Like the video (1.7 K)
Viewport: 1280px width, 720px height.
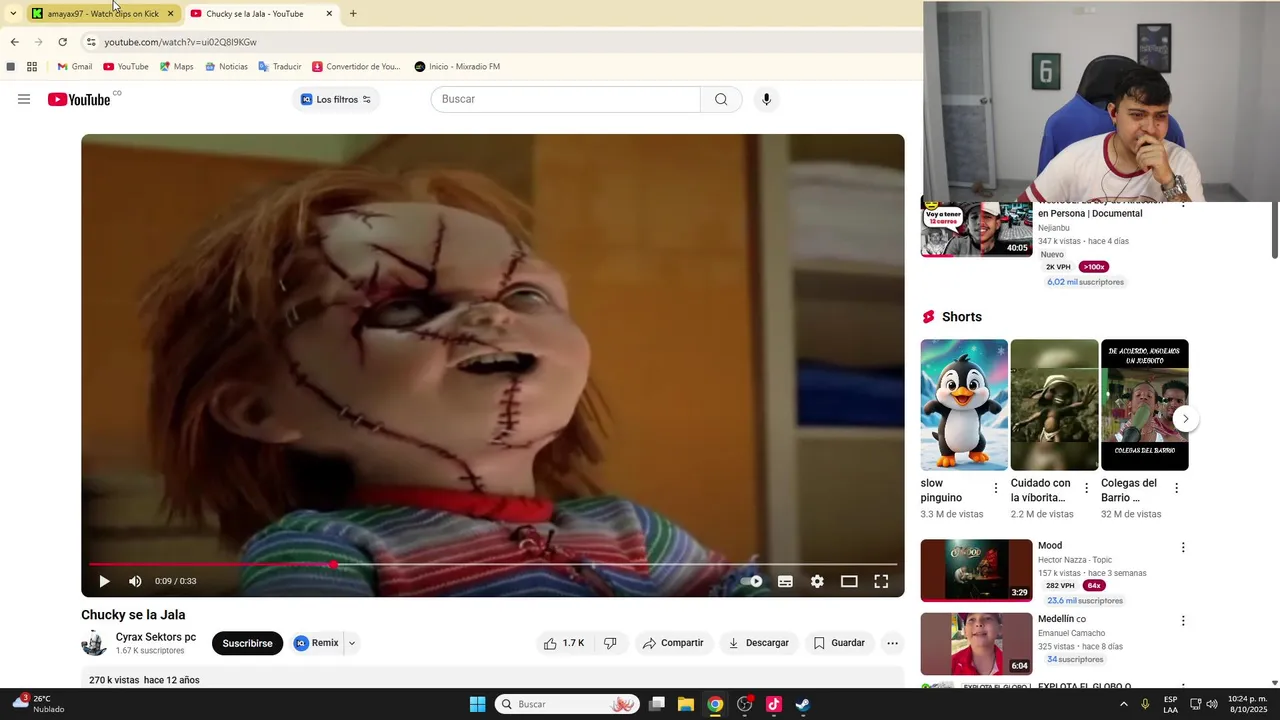pyautogui.click(x=564, y=643)
